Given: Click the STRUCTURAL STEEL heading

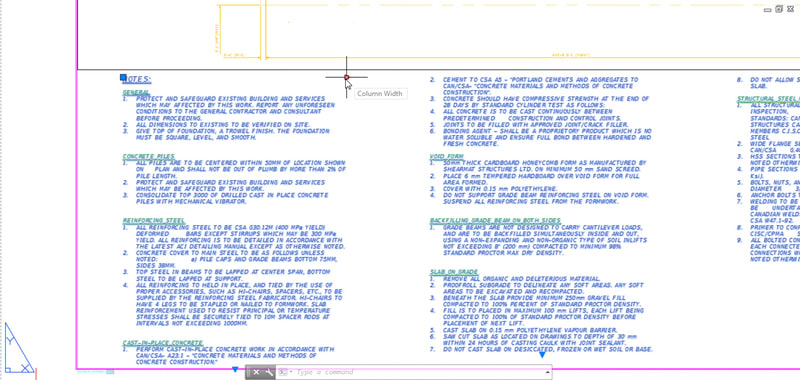Looking at the screenshot, I should coord(768,98).
